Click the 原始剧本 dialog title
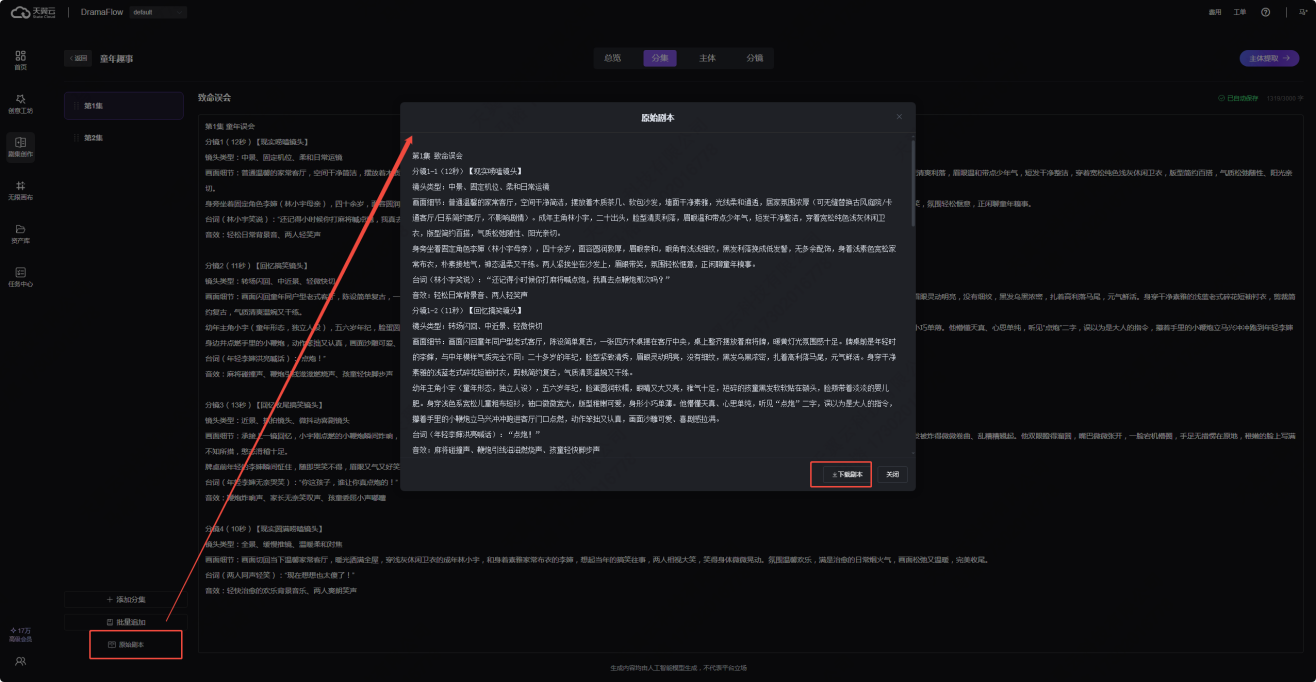1316x682 pixels. click(657, 117)
